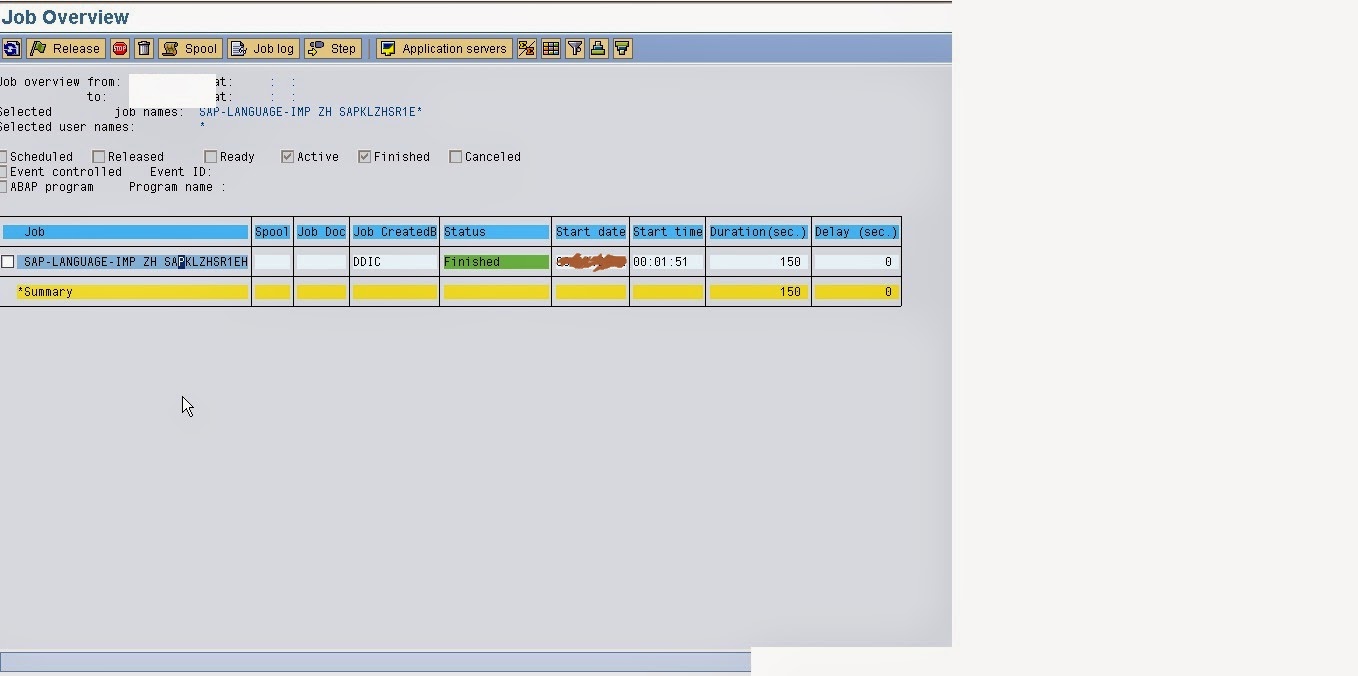The image size is (1358, 676).
Task: Enable the Event controlled option
Action: pos(5,171)
